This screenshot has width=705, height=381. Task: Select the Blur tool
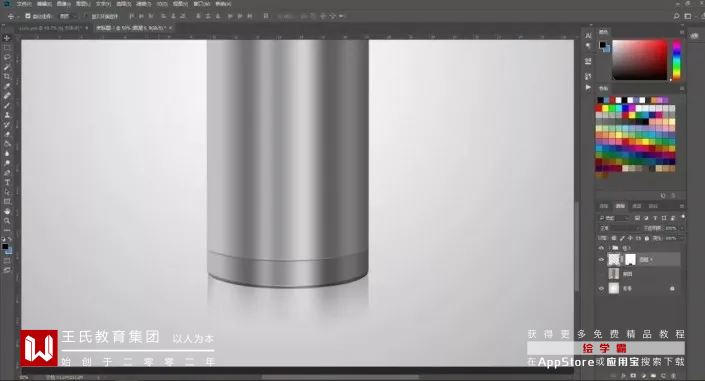click(x=7, y=153)
